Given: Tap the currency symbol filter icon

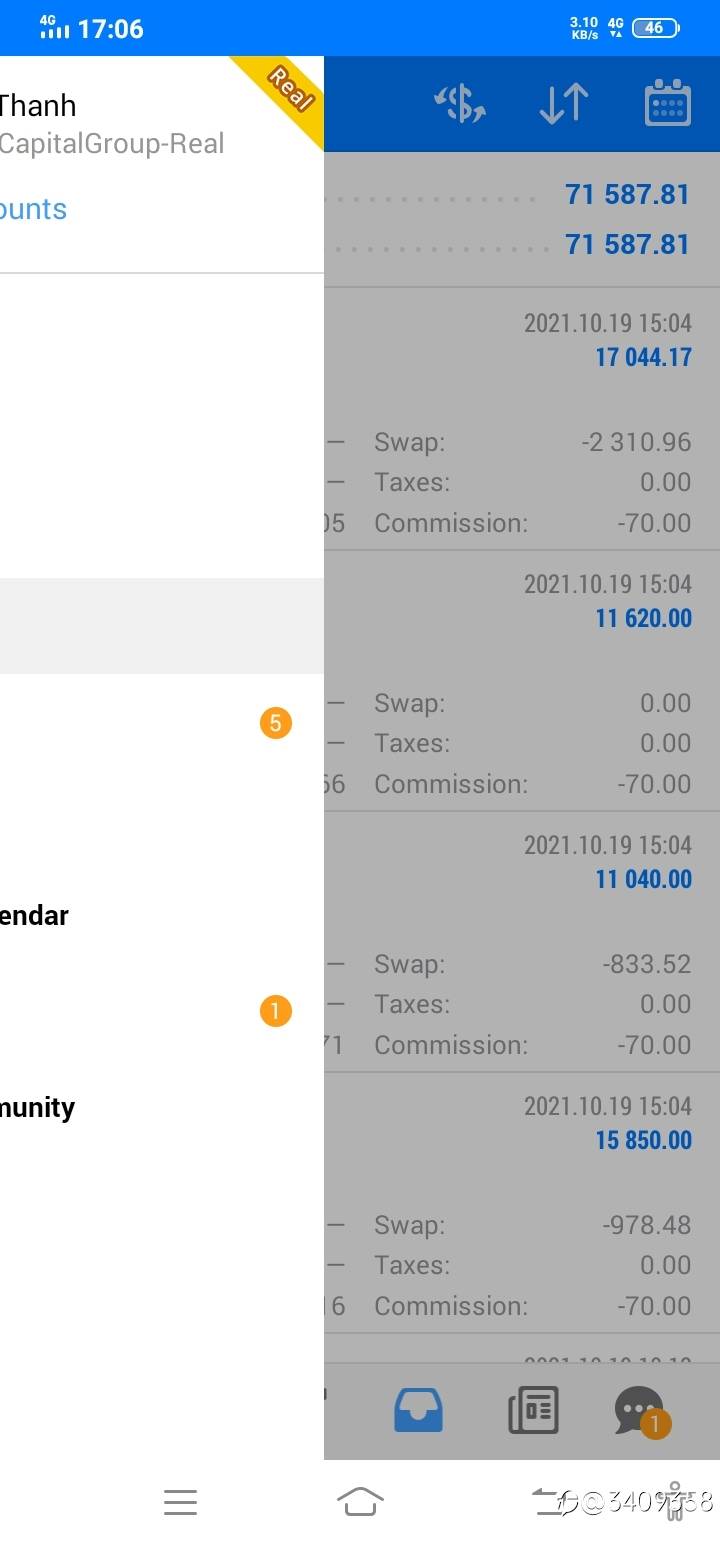Looking at the screenshot, I should [460, 104].
